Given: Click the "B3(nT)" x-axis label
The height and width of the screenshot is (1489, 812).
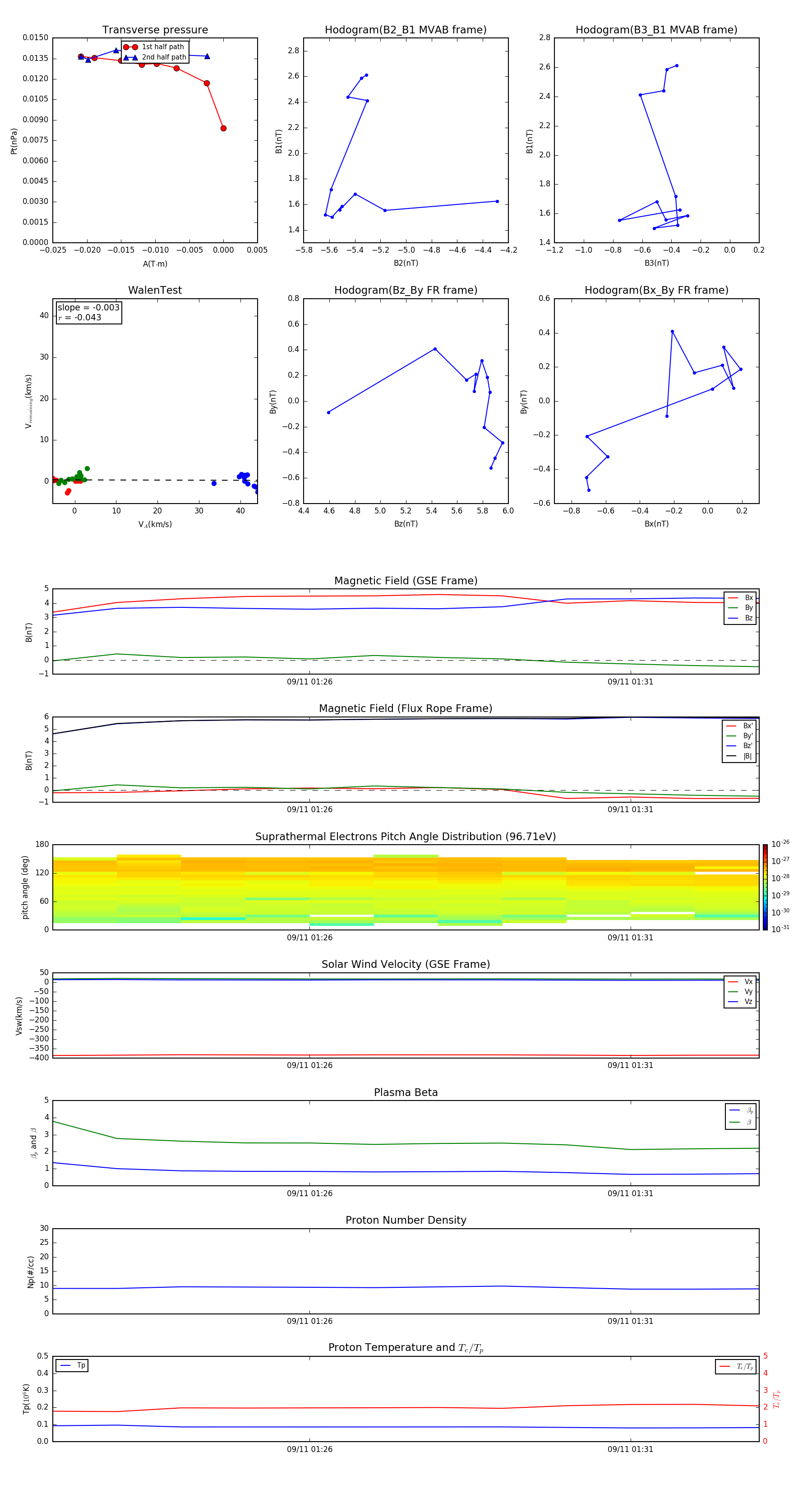Looking at the screenshot, I should coord(656,263).
